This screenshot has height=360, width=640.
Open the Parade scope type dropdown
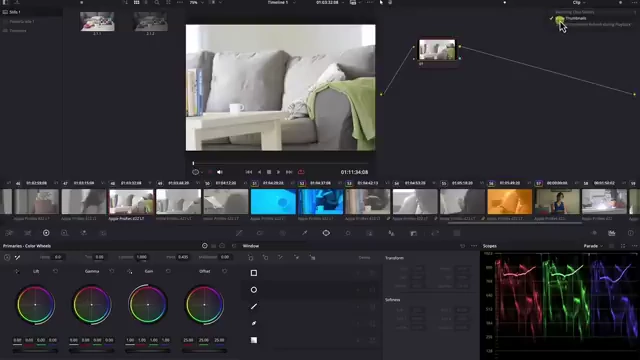pos(593,246)
